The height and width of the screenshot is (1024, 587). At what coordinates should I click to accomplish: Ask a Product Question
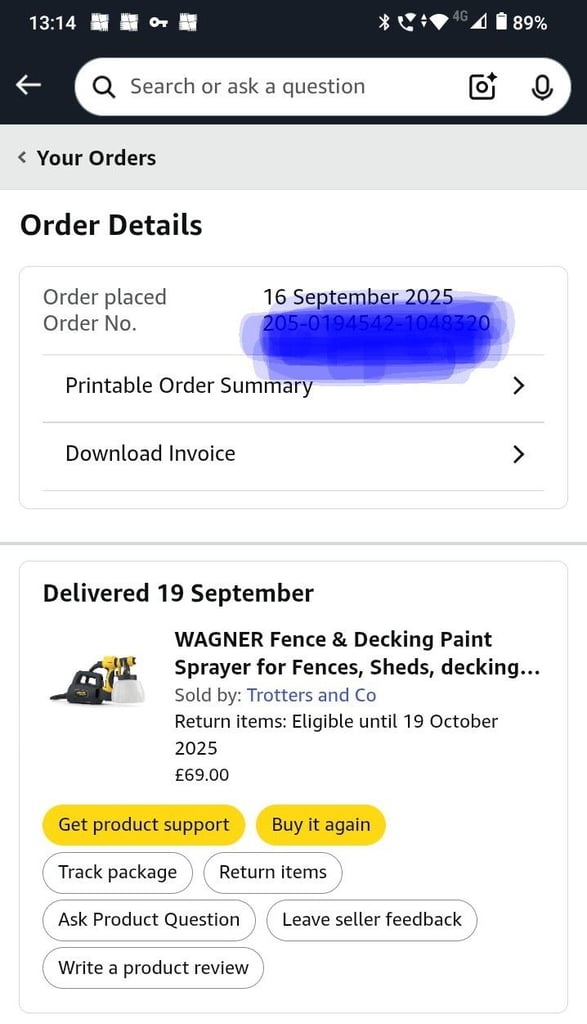[x=149, y=919]
